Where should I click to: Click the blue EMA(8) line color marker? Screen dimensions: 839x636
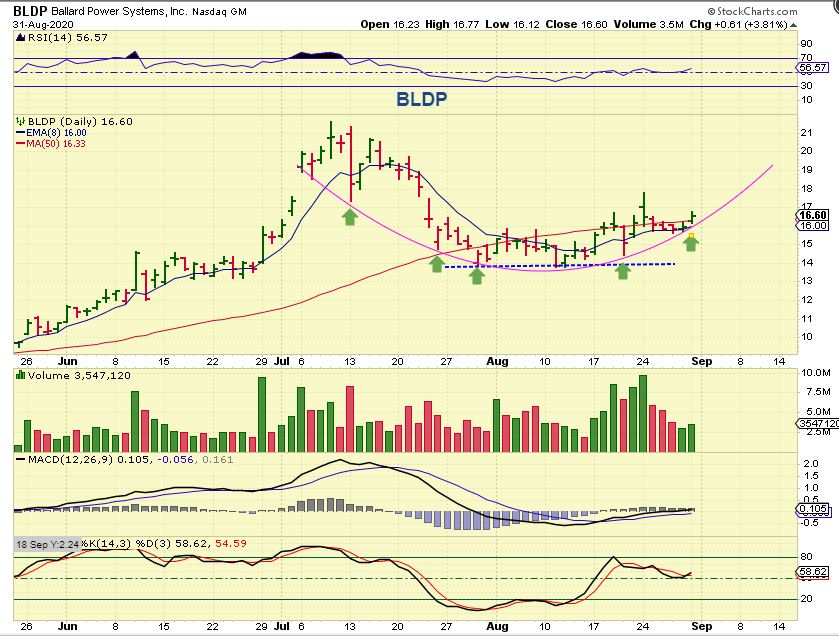(21, 133)
